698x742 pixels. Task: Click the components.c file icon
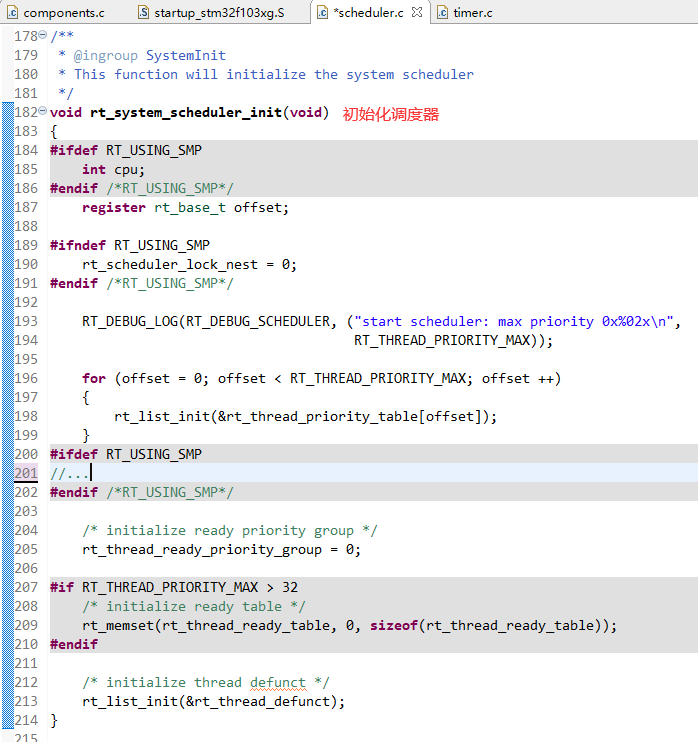(x=13, y=13)
